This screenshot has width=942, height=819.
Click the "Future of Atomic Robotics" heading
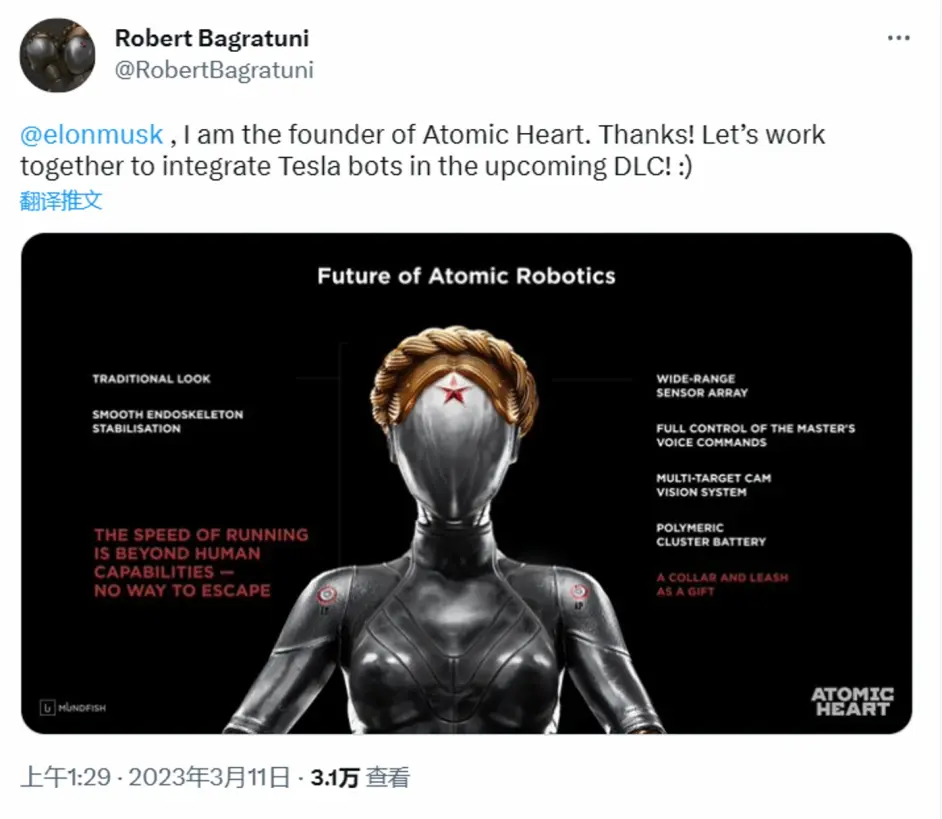[466, 275]
